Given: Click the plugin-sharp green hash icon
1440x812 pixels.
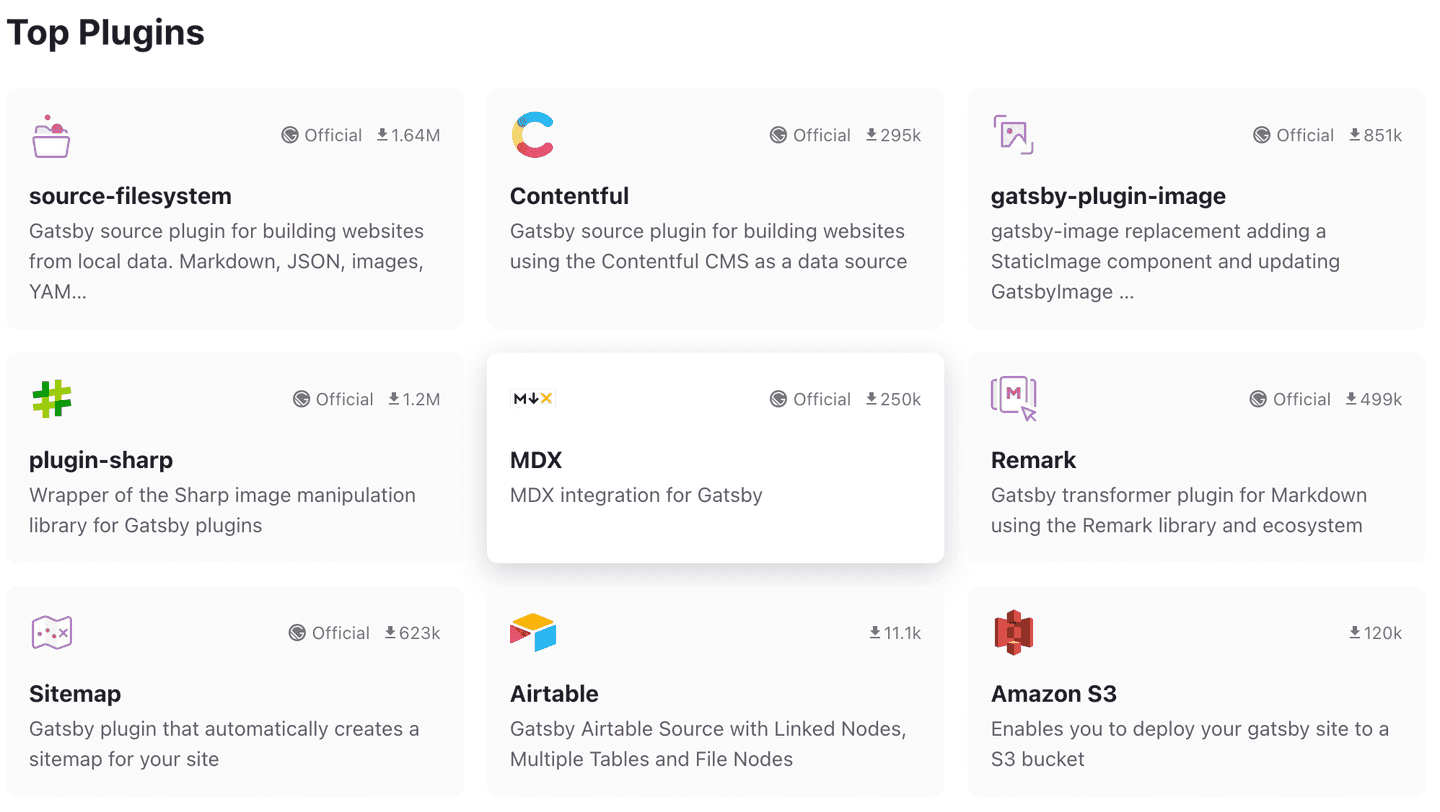Looking at the screenshot, I should [x=50, y=398].
